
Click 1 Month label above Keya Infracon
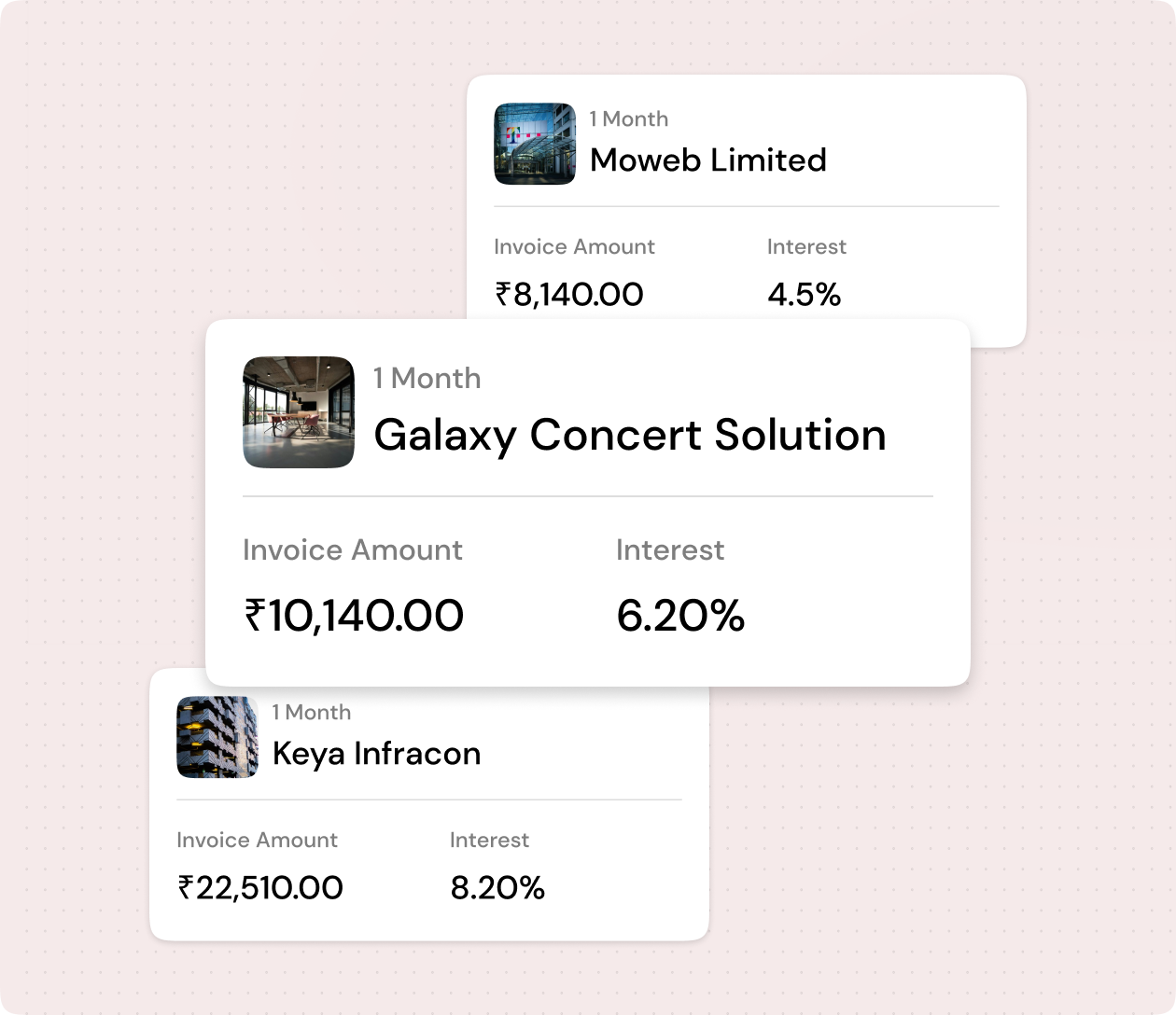tap(311, 712)
